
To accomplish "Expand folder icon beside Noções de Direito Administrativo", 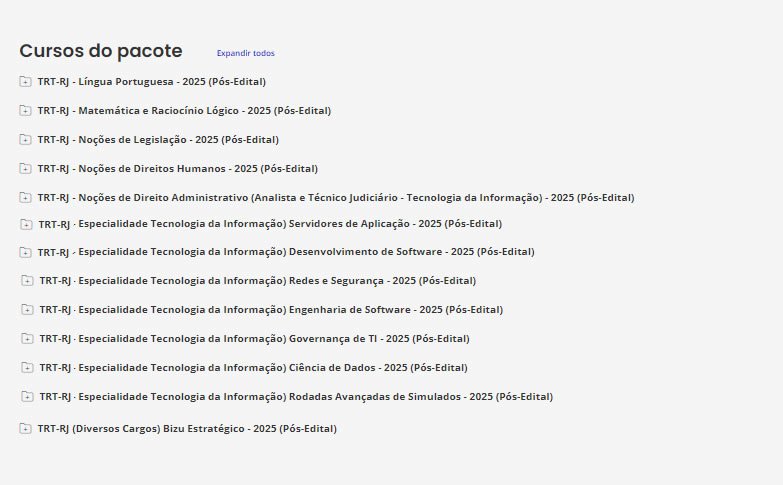I will pos(25,198).
